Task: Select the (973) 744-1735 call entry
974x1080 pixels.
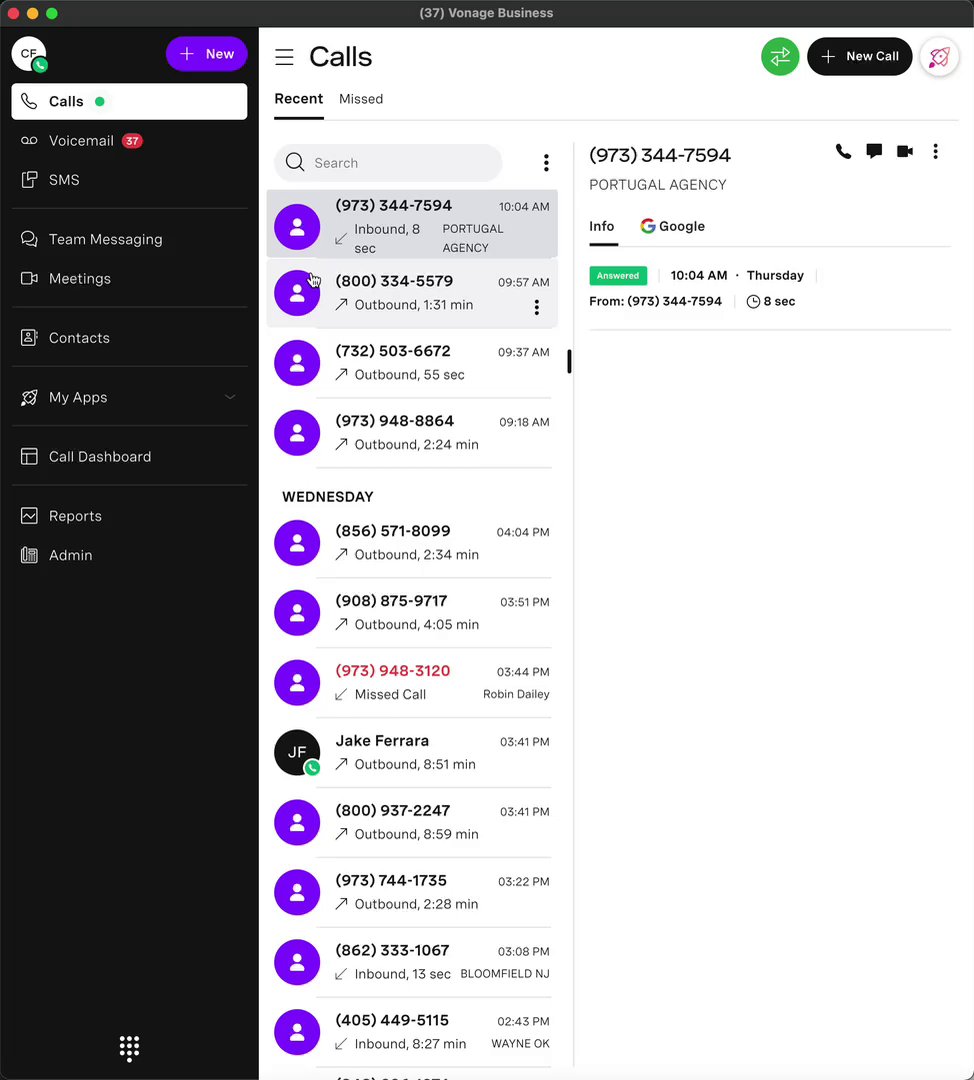Action: pyautogui.click(x=412, y=892)
